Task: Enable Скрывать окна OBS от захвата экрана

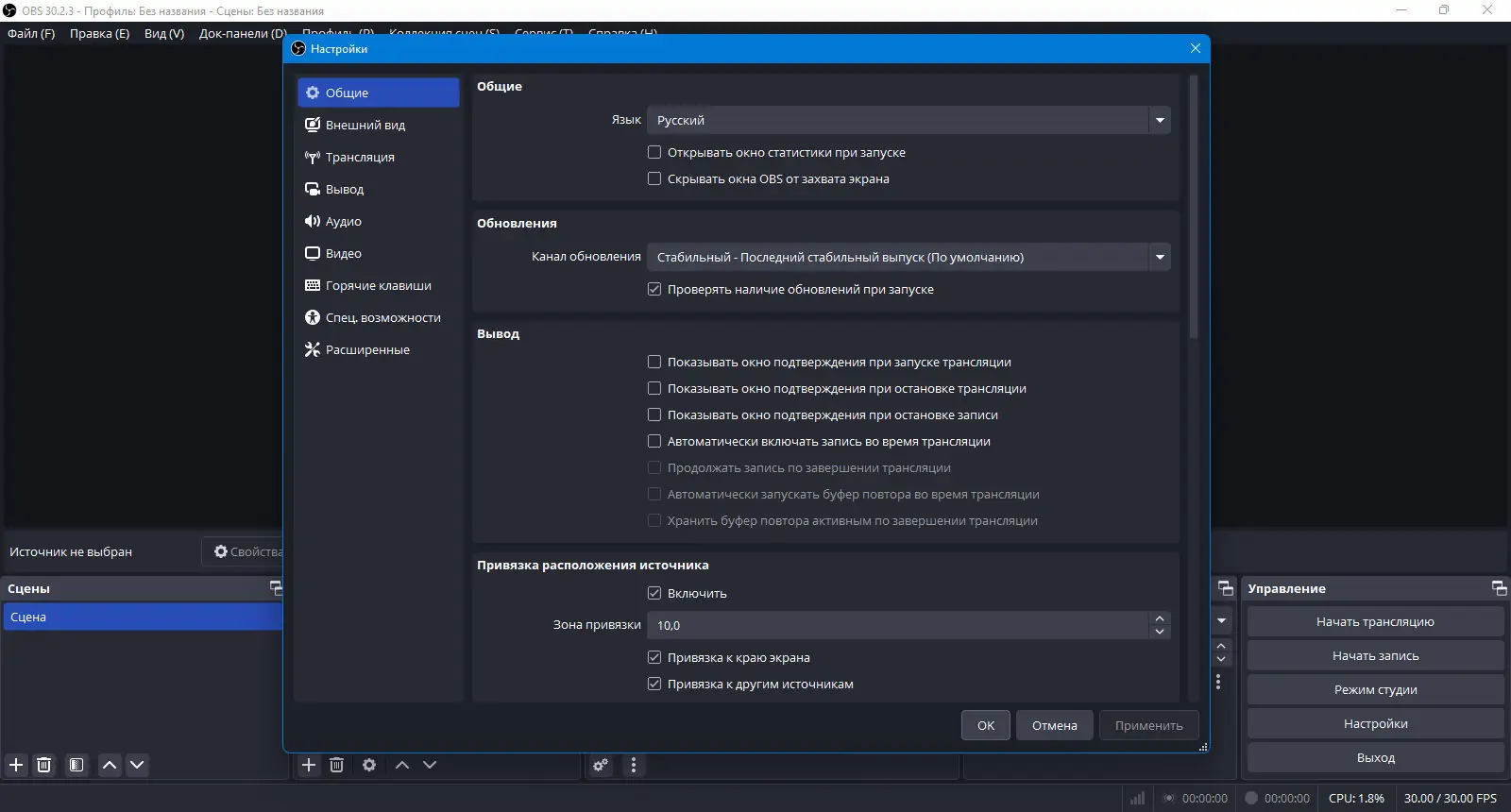Action: coord(654,178)
